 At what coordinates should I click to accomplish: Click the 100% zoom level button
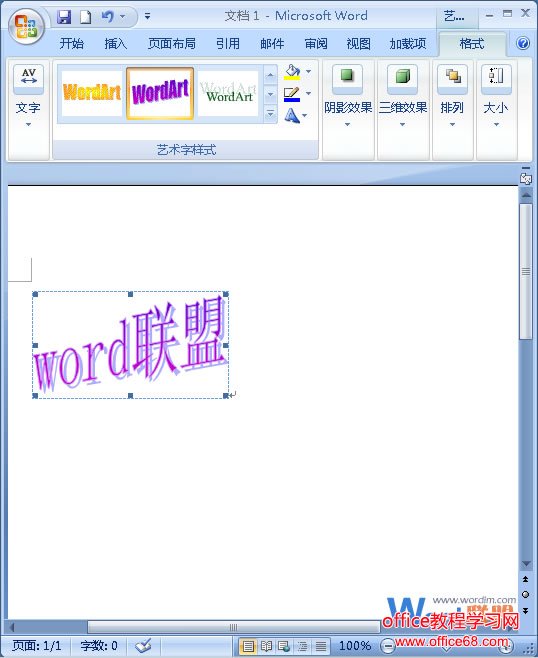(355, 645)
